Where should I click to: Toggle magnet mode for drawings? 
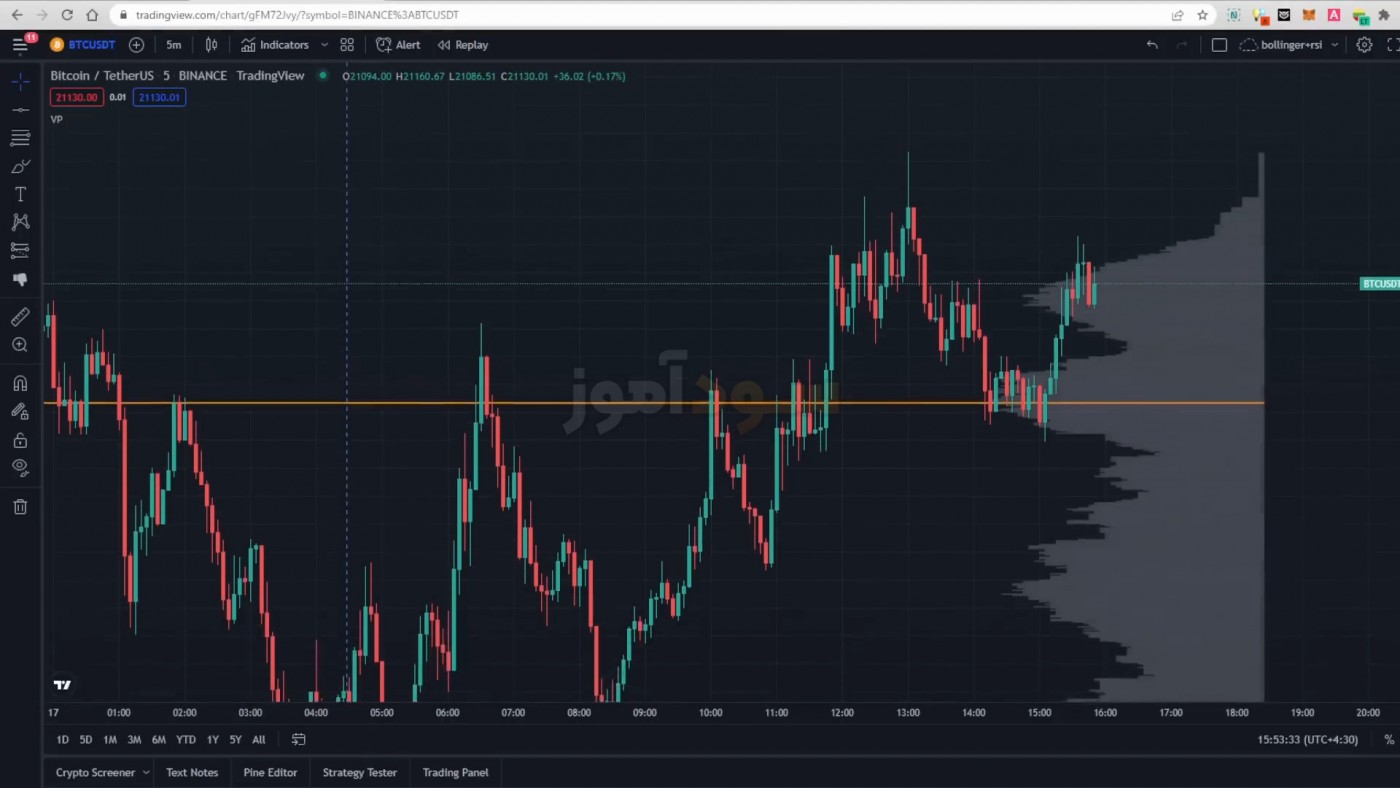tap(20, 383)
